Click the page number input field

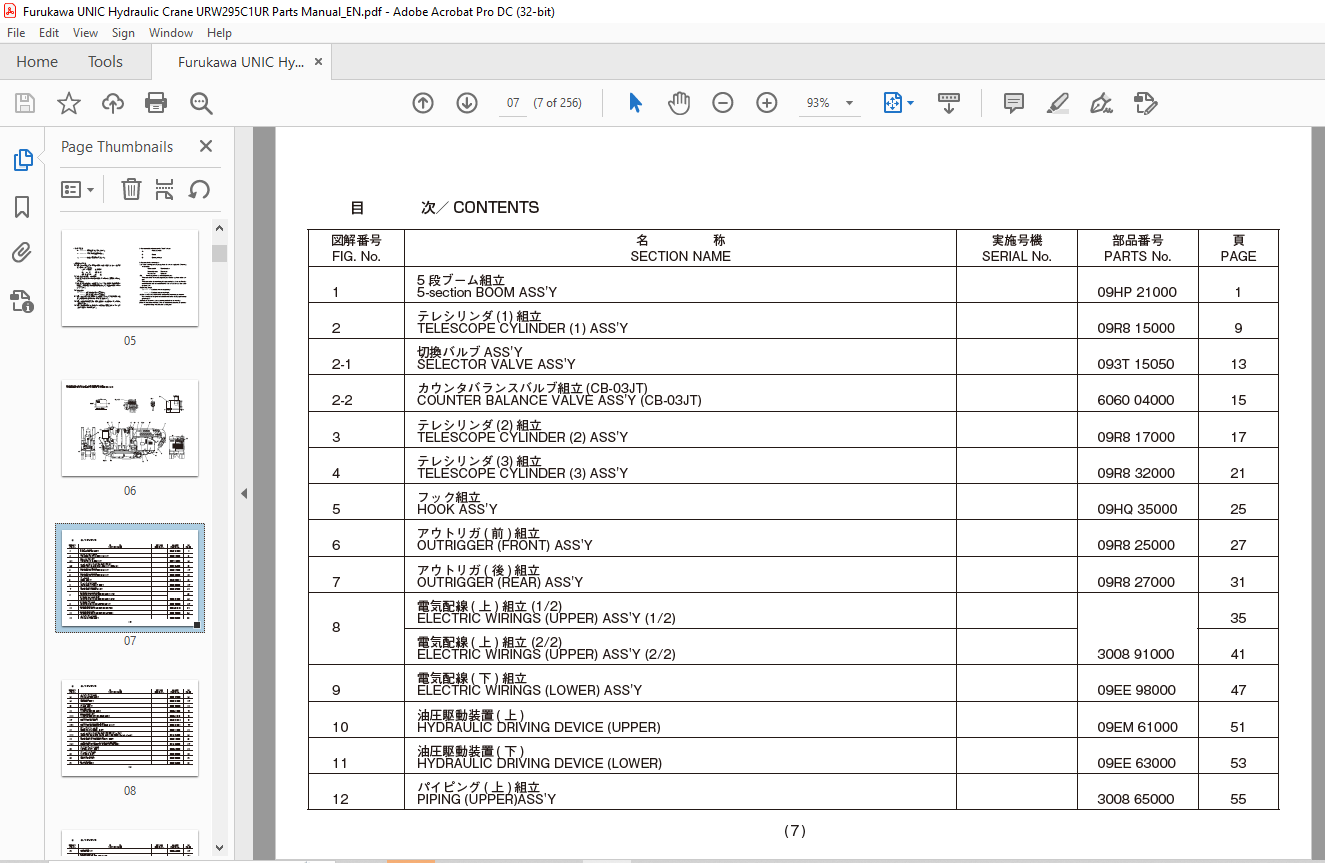point(513,103)
